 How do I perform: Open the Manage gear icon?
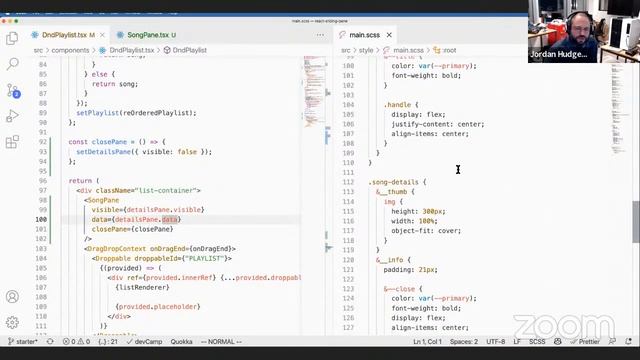coord(12,322)
